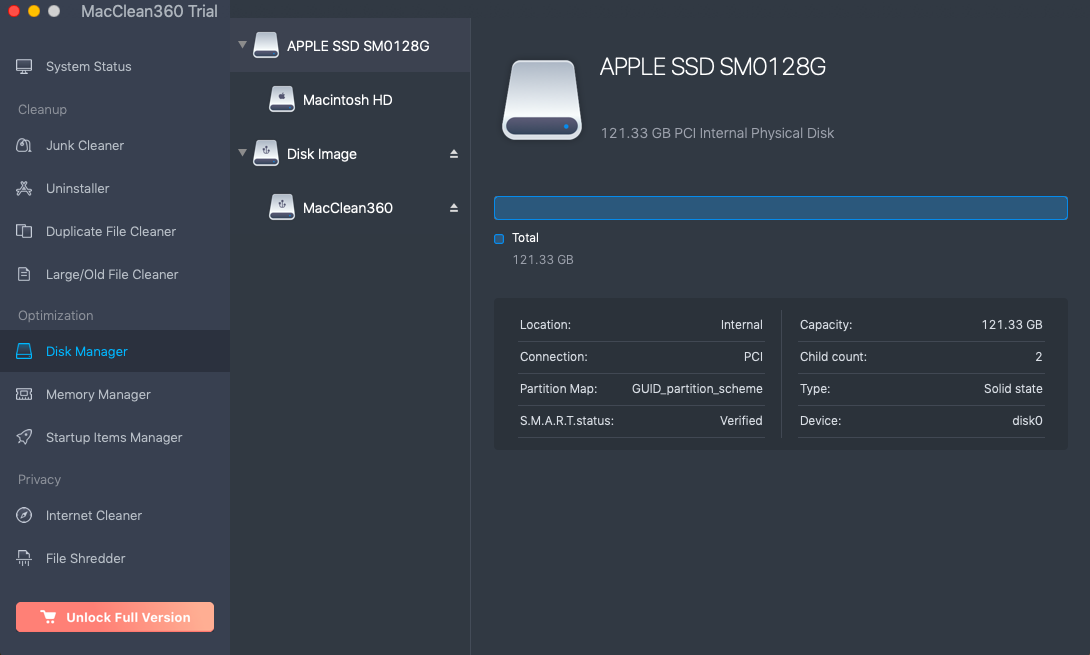
Task: Select APPLE SSD SM0128G in disk list
Action: [350, 45]
